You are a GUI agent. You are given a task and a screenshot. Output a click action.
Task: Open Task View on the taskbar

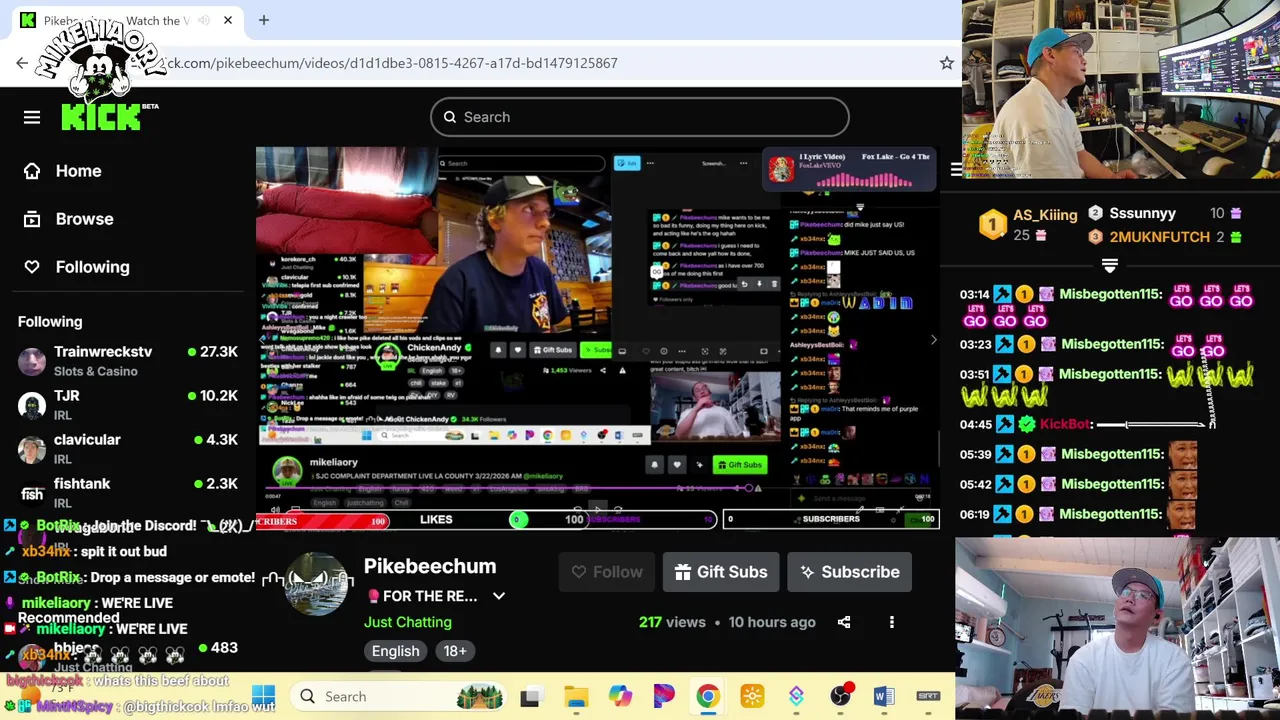click(x=530, y=696)
